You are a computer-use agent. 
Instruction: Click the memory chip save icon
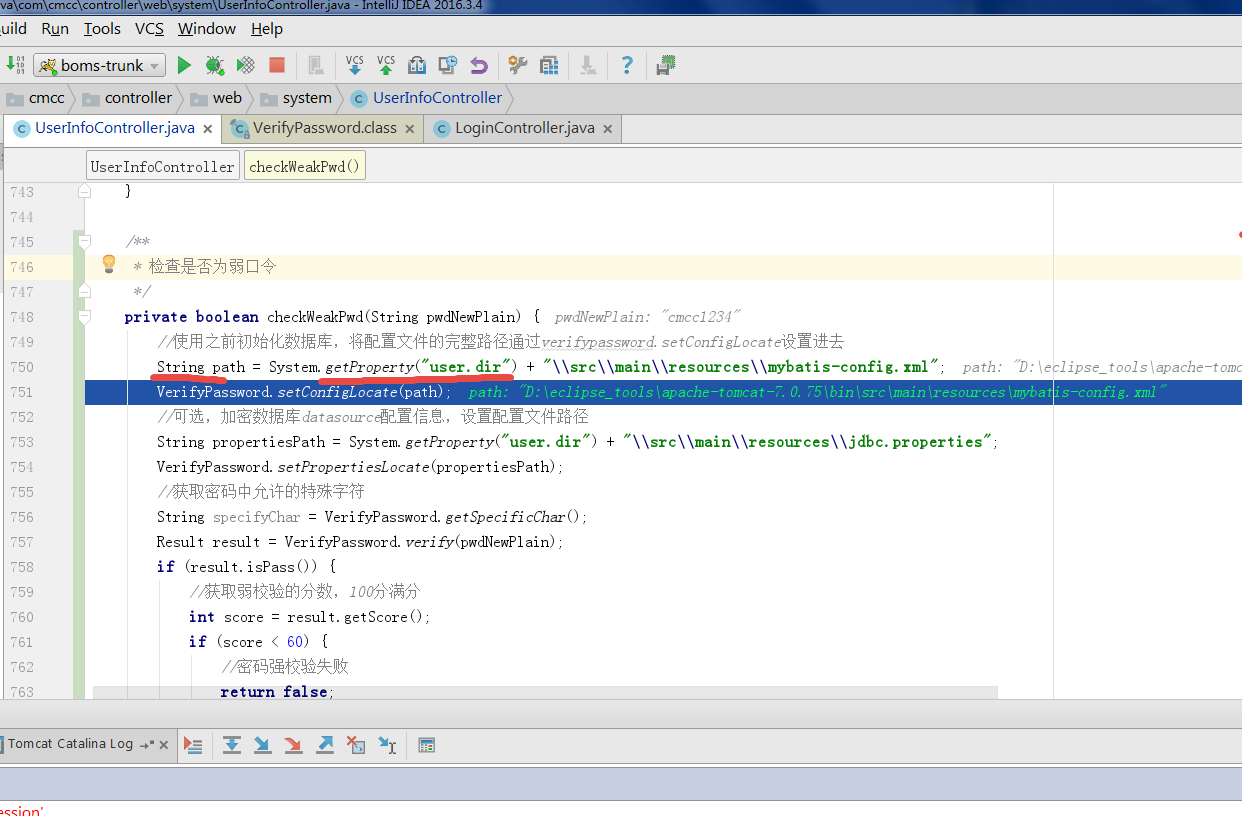pyautogui.click(x=665, y=65)
